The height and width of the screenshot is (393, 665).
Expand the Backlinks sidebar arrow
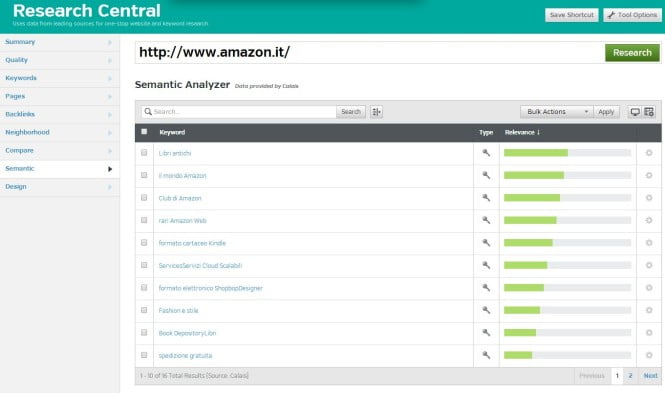coord(109,115)
